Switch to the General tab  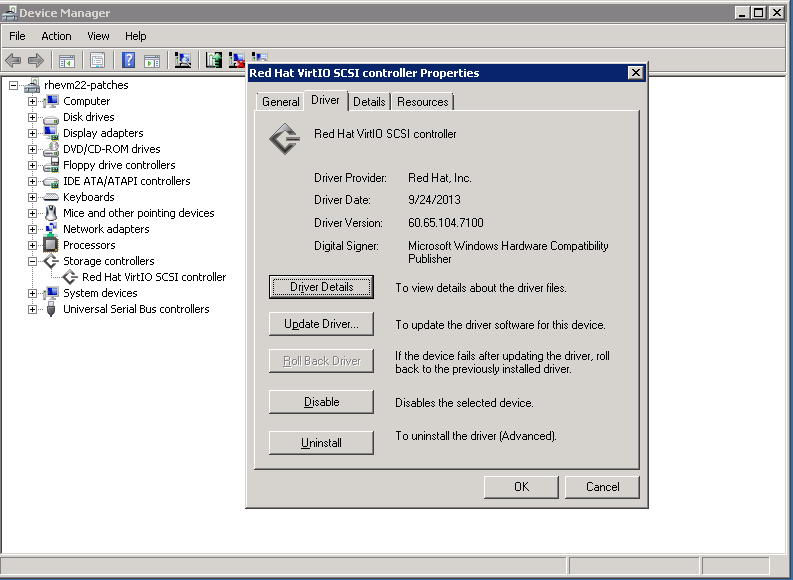pos(281,102)
